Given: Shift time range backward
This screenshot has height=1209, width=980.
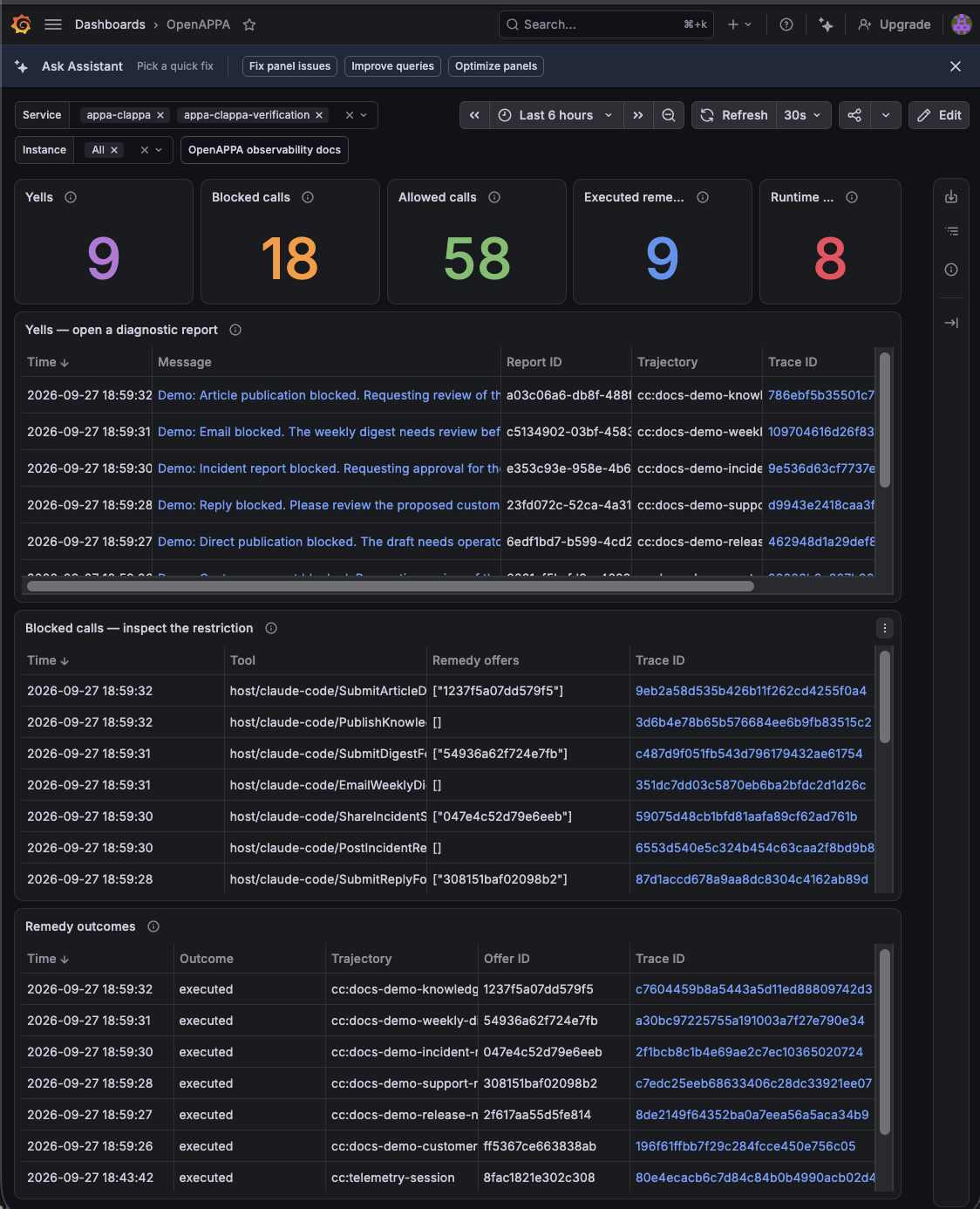Looking at the screenshot, I should [x=474, y=115].
